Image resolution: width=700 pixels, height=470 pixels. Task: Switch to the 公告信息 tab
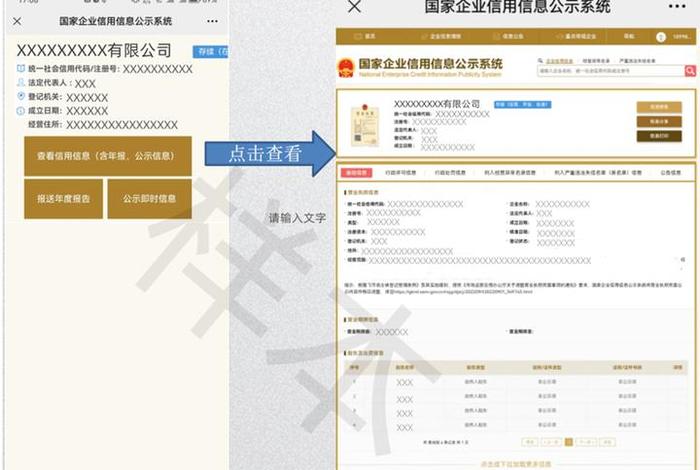coord(671,172)
